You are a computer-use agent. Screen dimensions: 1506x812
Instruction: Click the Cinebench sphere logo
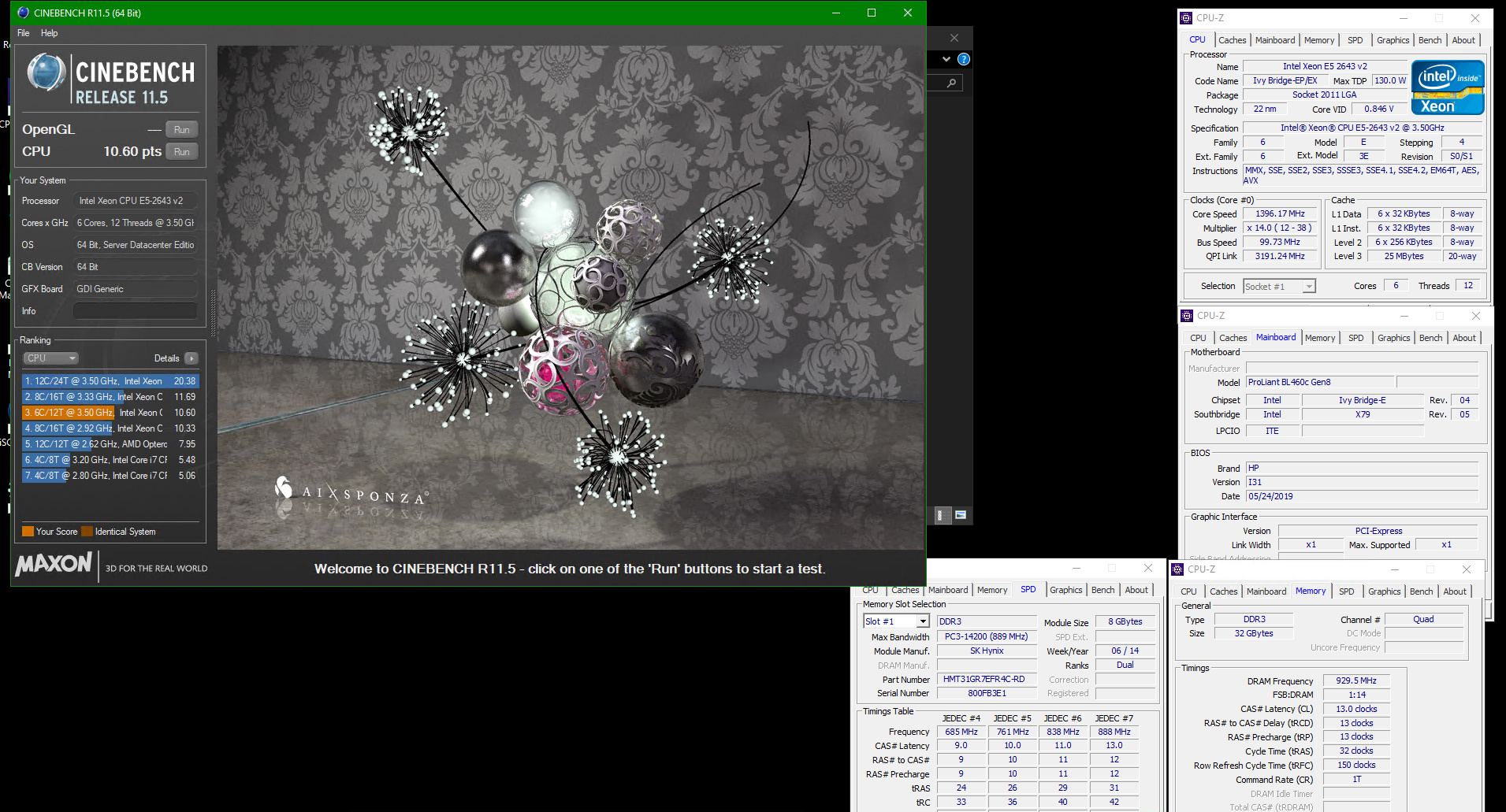pos(46,72)
